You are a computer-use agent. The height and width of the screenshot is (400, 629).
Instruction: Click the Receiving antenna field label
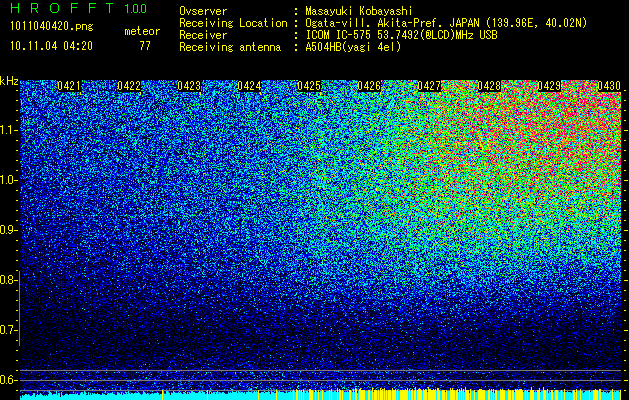click(230, 47)
